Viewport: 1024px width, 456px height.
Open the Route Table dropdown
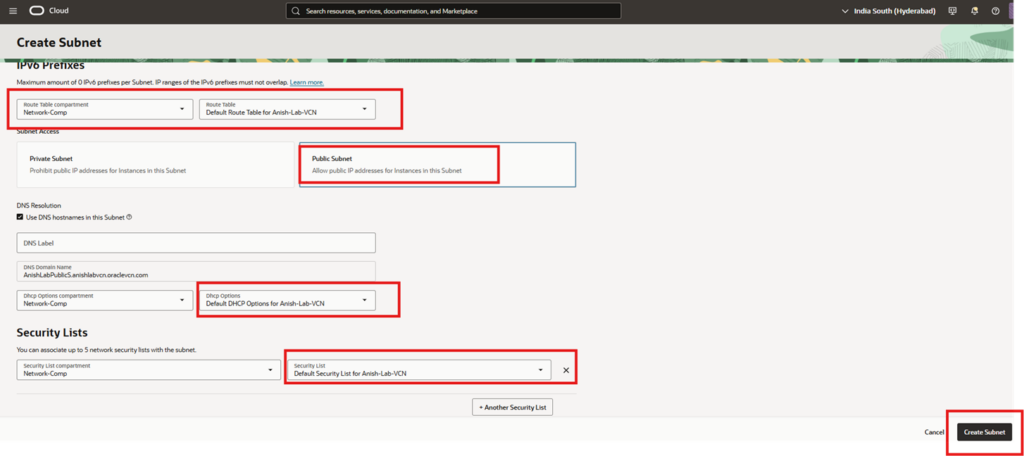tap(287, 108)
